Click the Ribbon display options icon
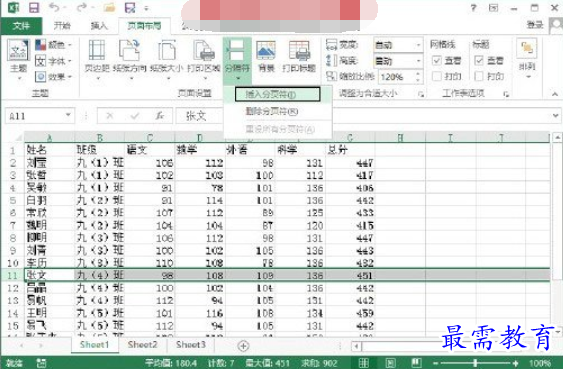Viewport: 563px width, 369px height. point(494,8)
